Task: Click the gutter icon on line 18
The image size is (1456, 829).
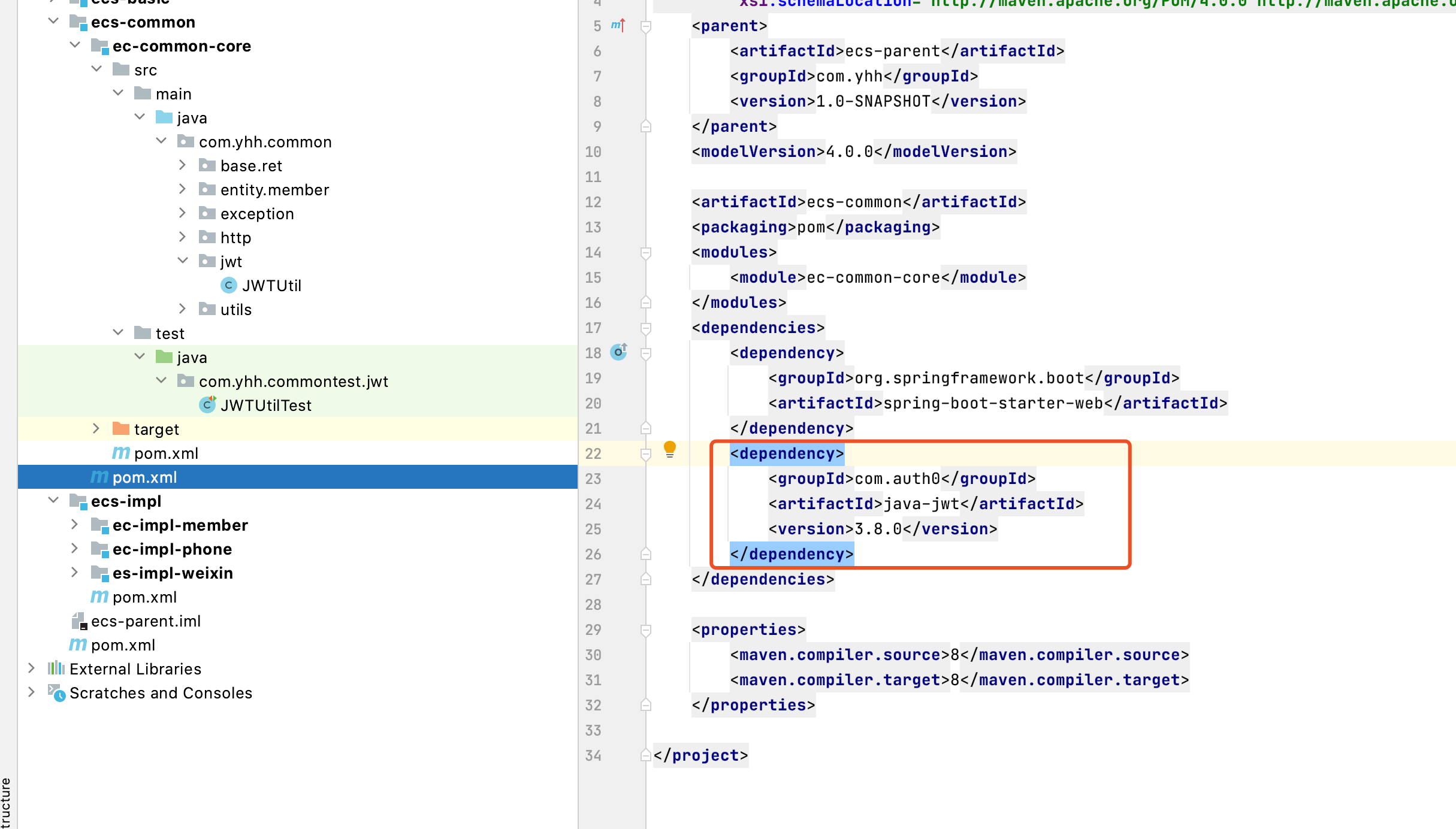Action: pyautogui.click(x=618, y=352)
